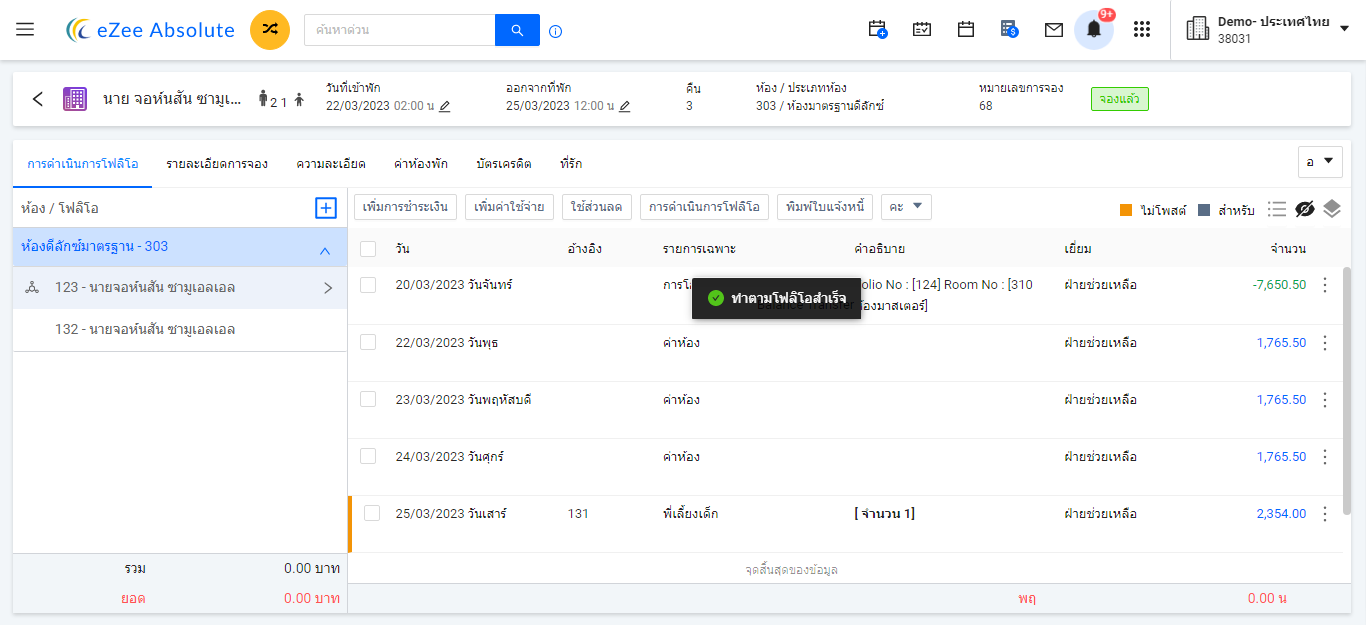Click the การดำเนินการโฟลิโอ toolbar button

(x=704, y=207)
